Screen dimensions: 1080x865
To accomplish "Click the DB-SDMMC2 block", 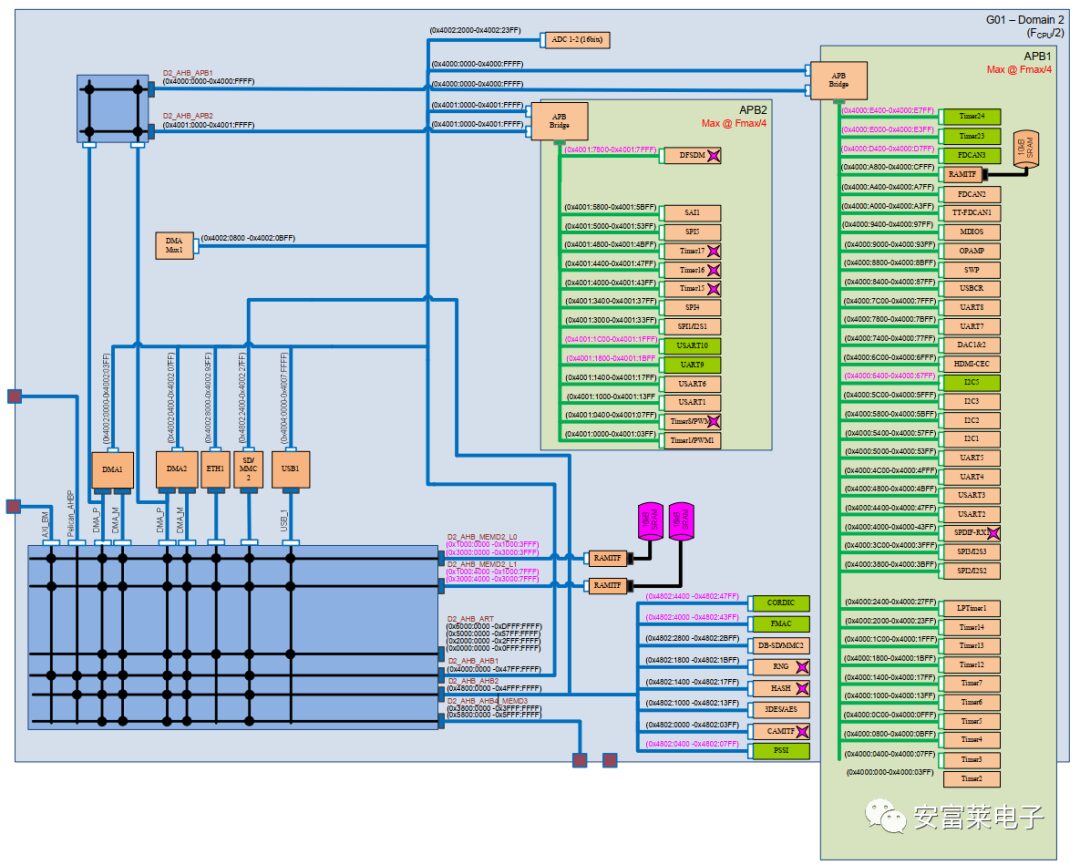I will click(780, 646).
